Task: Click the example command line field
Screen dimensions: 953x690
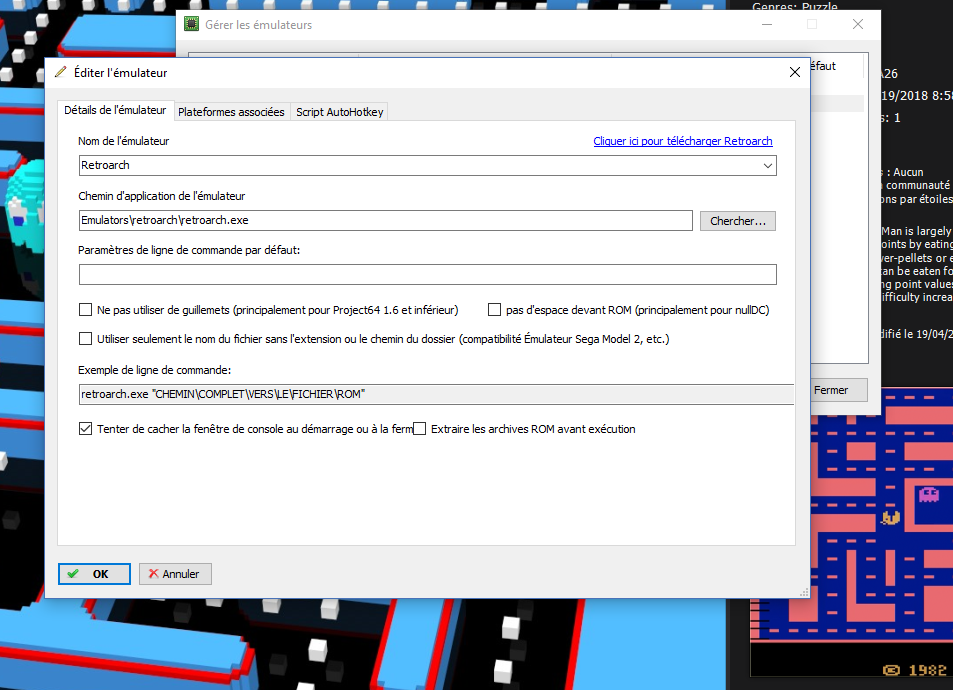Action: point(436,394)
